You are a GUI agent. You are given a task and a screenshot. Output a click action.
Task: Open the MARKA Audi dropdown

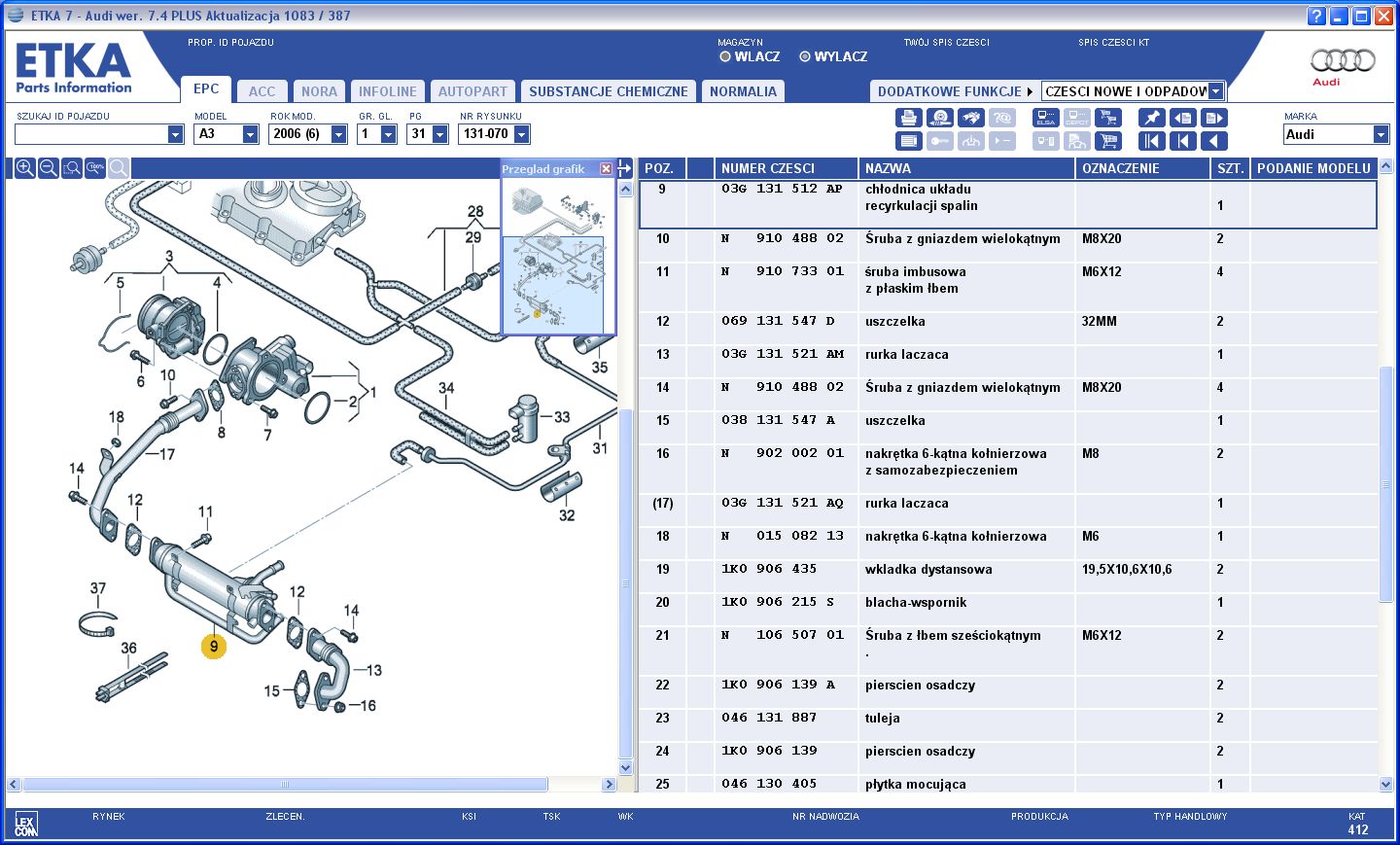pyautogui.click(x=1381, y=134)
